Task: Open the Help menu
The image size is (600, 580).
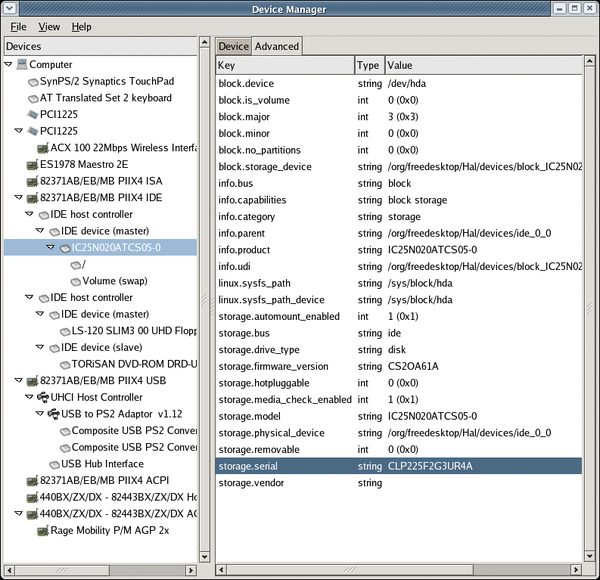Action: 81,27
